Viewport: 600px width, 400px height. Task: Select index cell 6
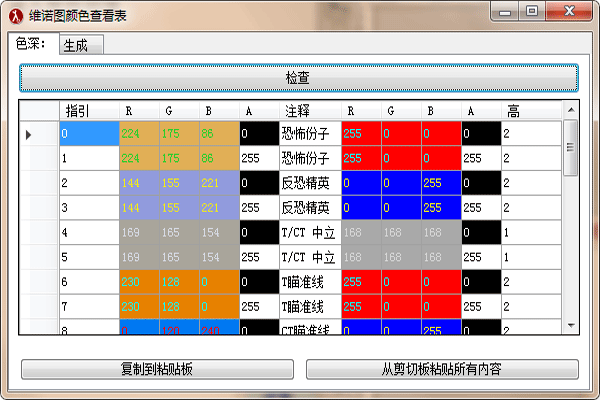pyautogui.click(x=89, y=282)
